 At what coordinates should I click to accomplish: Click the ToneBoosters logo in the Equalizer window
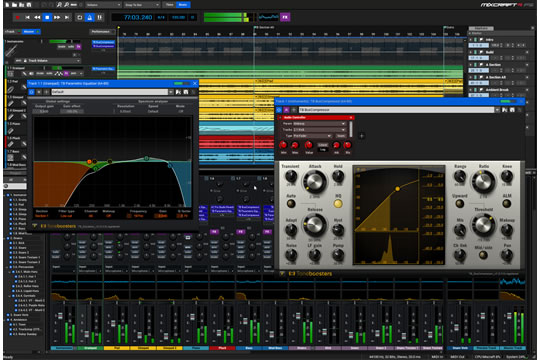[x=59, y=226]
